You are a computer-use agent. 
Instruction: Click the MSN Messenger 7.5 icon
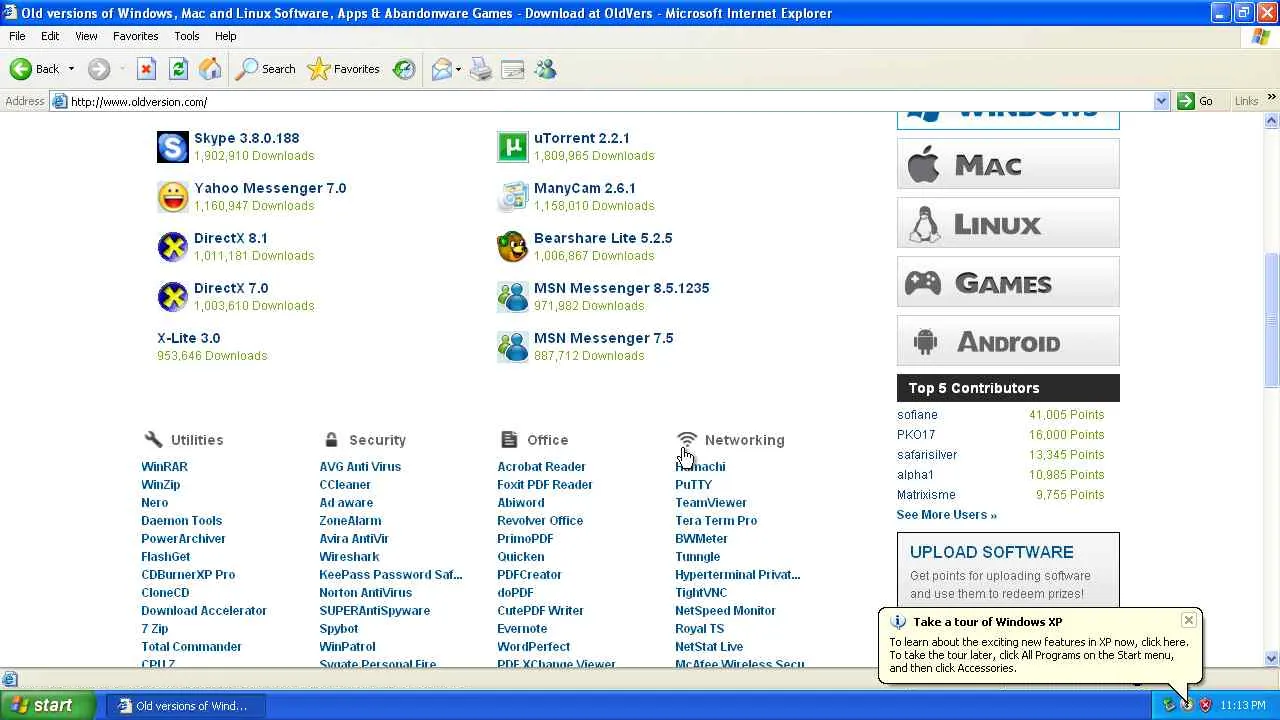(x=513, y=347)
